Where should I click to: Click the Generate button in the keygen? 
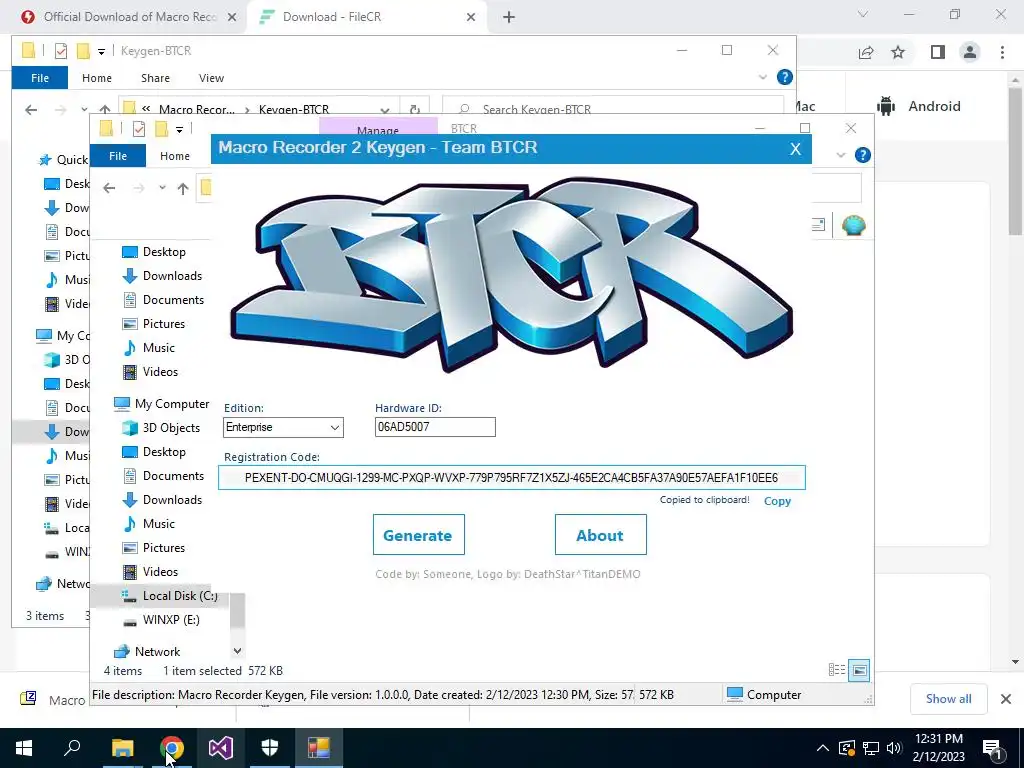point(419,535)
